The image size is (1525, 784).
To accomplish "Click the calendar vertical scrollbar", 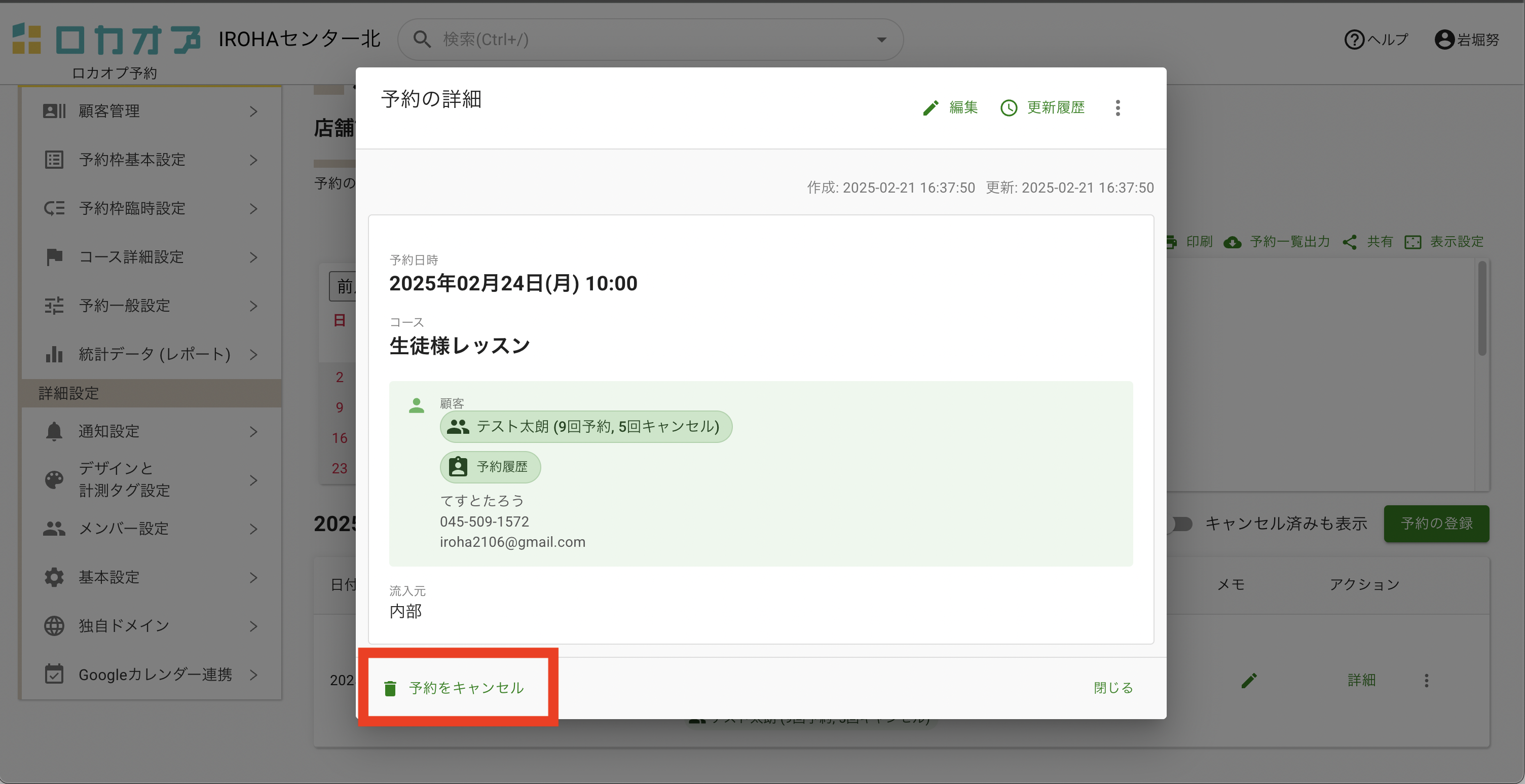I will point(1482,309).
